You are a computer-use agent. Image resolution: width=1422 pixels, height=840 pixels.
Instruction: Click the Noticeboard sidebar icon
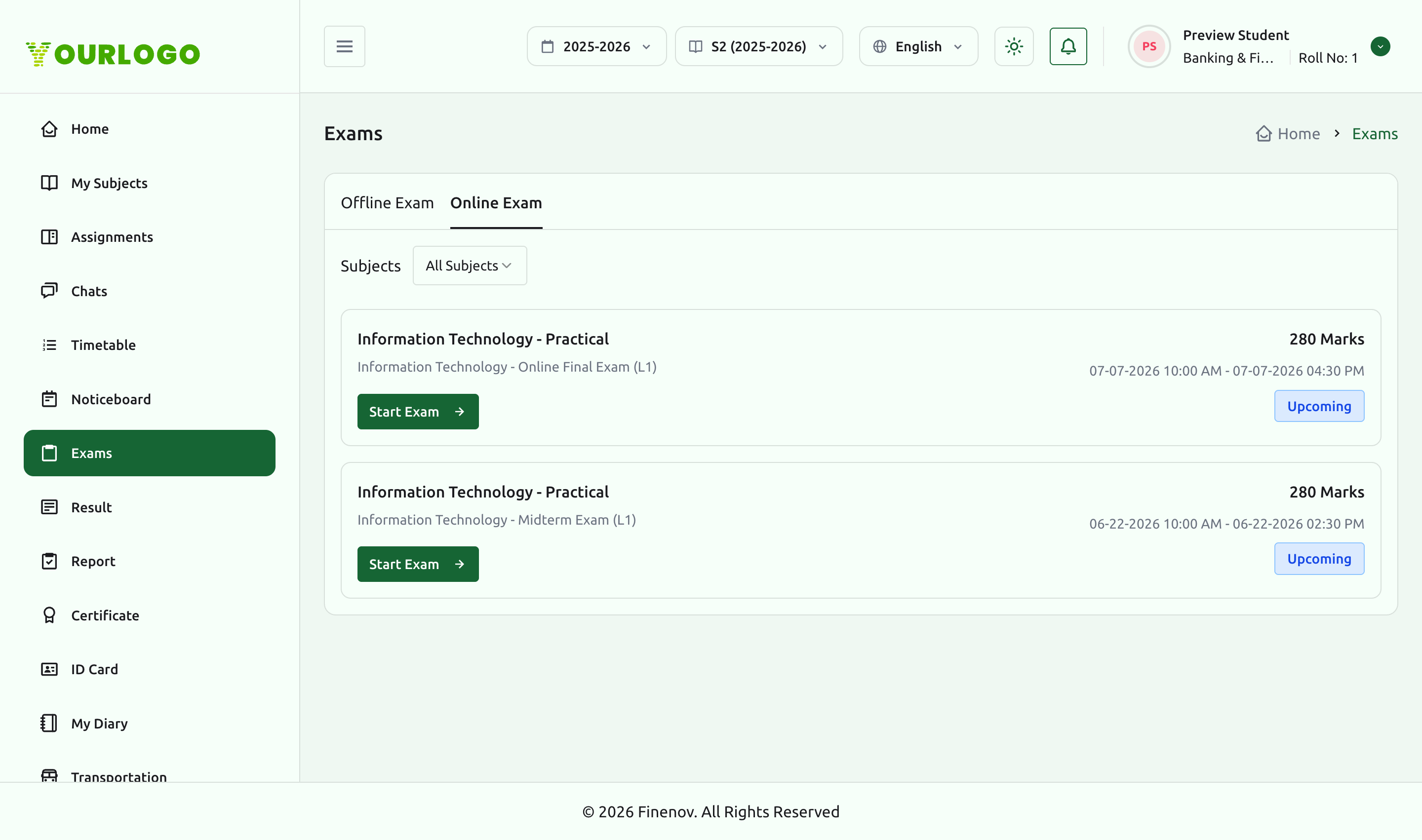[49, 399]
